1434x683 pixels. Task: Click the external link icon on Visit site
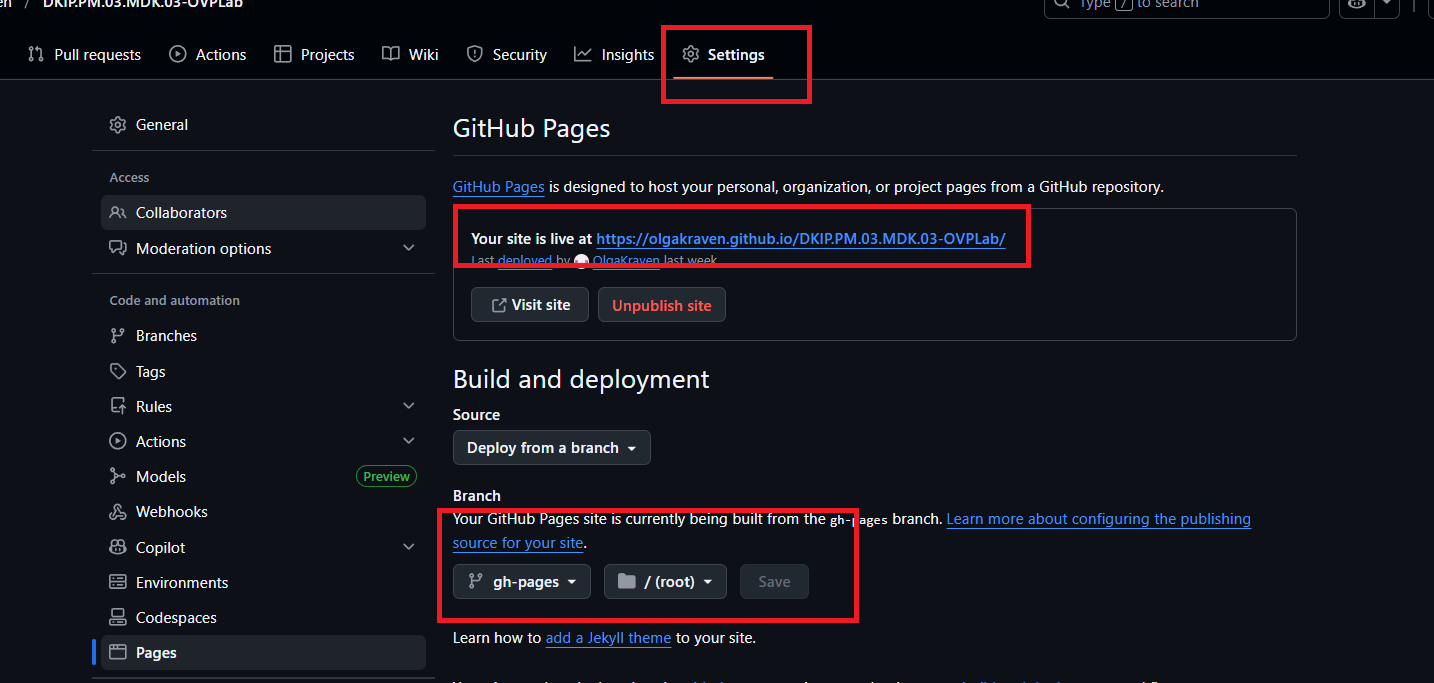pyautogui.click(x=498, y=305)
